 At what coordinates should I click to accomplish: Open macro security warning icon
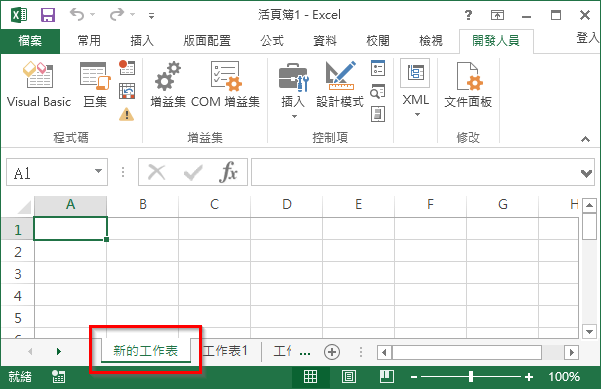[126, 114]
